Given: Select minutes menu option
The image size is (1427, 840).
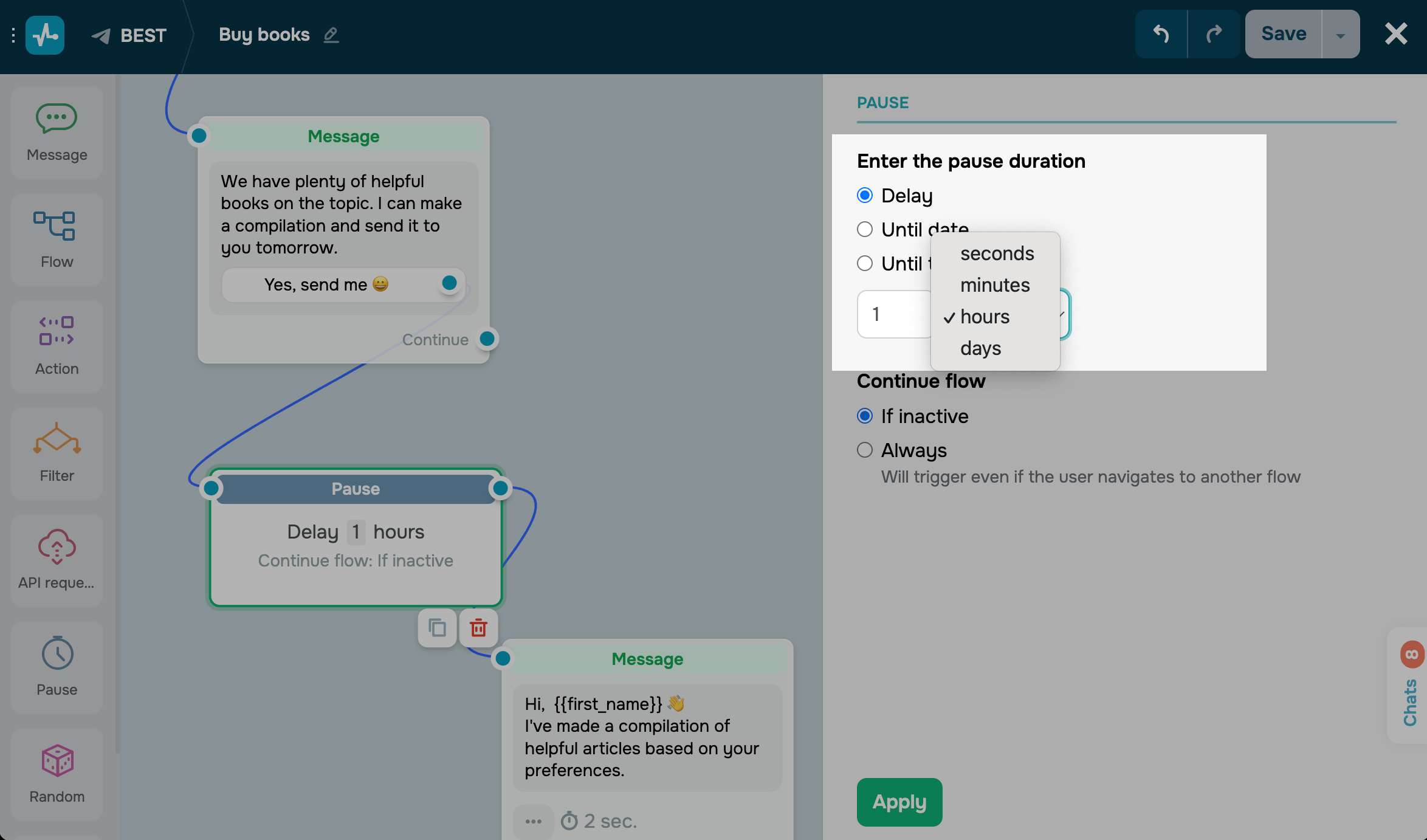Looking at the screenshot, I should pyautogui.click(x=995, y=285).
